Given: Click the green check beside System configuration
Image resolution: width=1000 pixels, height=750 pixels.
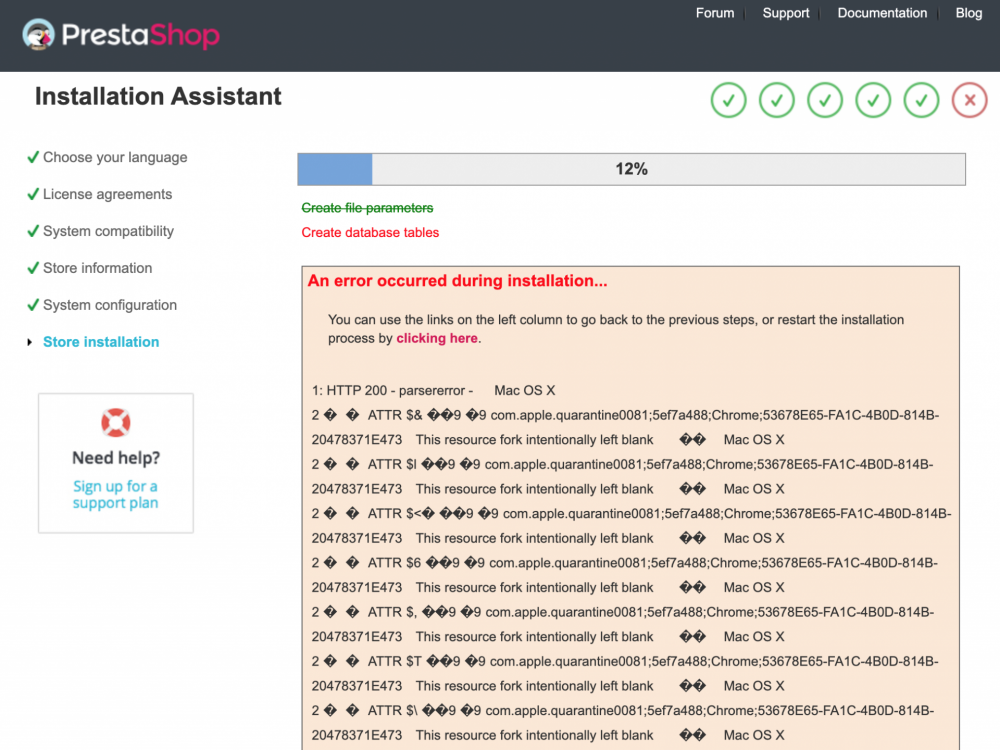Looking at the screenshot, I should pos(33,304).
